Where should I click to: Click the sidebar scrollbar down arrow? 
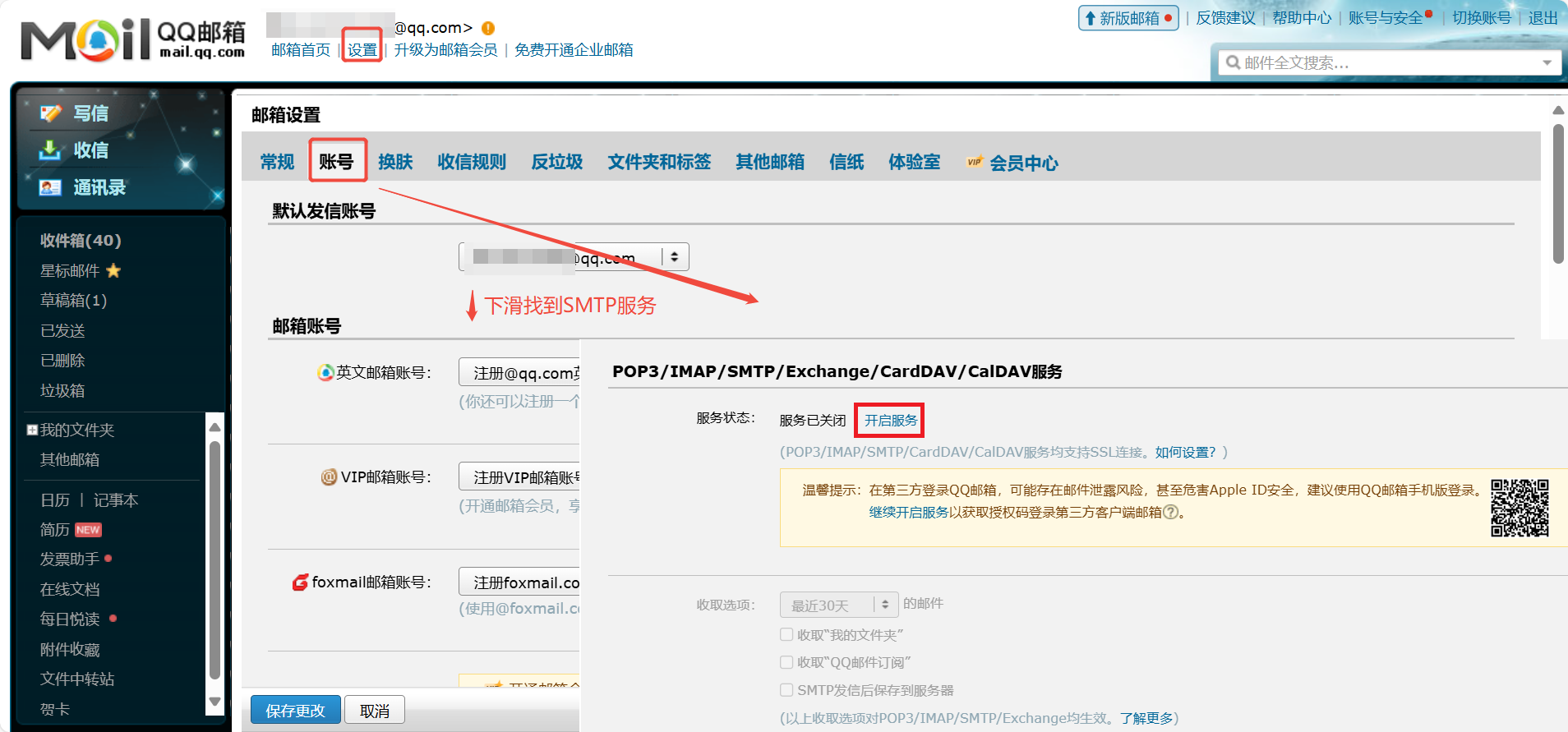pos(214,702)
